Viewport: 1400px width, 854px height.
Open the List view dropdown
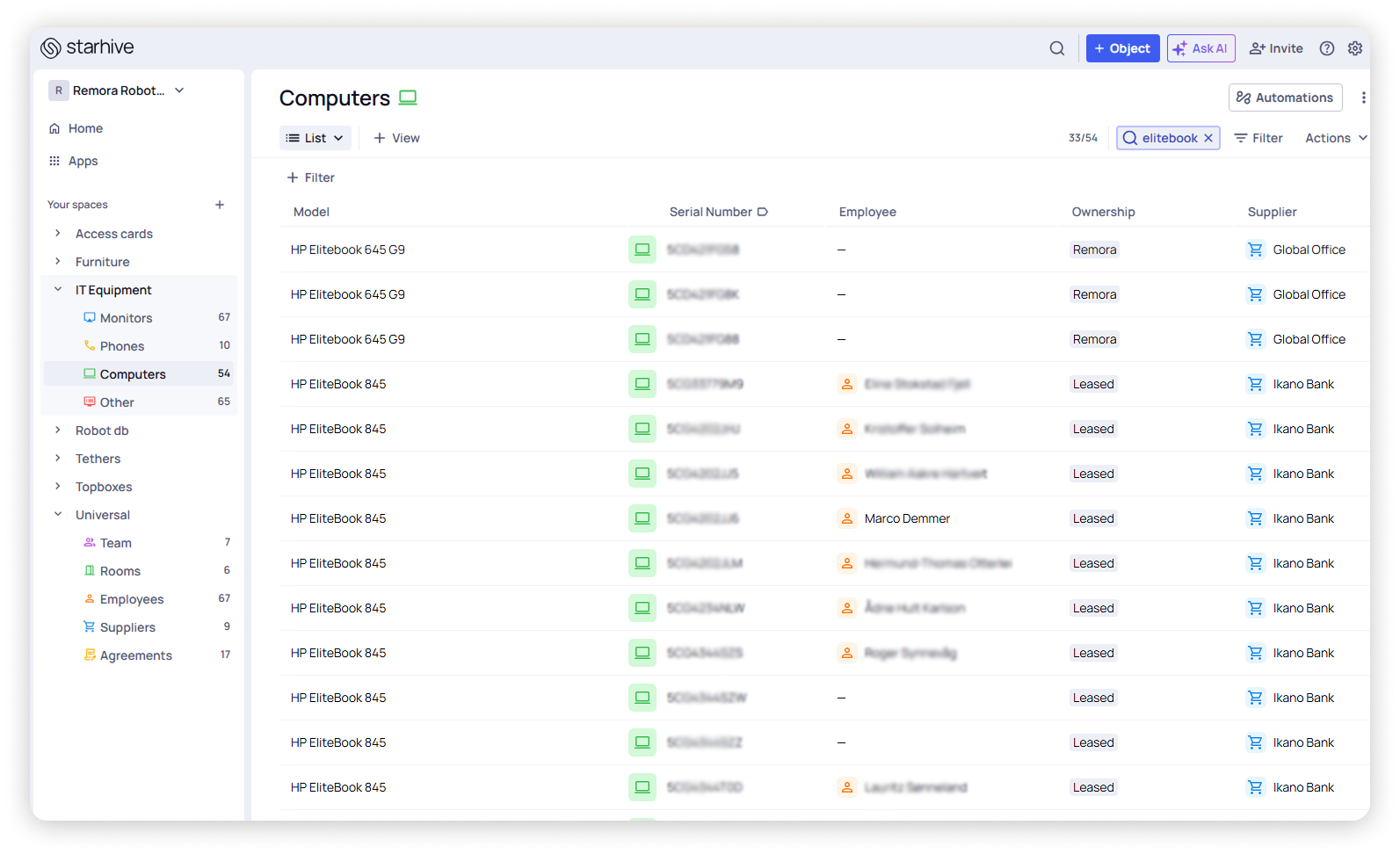pyautogui.click(x=315, y=138)
